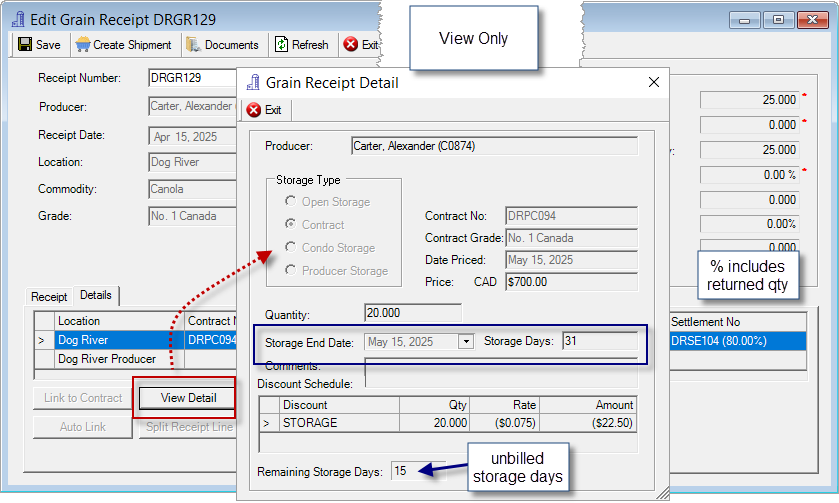Switch to the Details tab

(96, 295)
